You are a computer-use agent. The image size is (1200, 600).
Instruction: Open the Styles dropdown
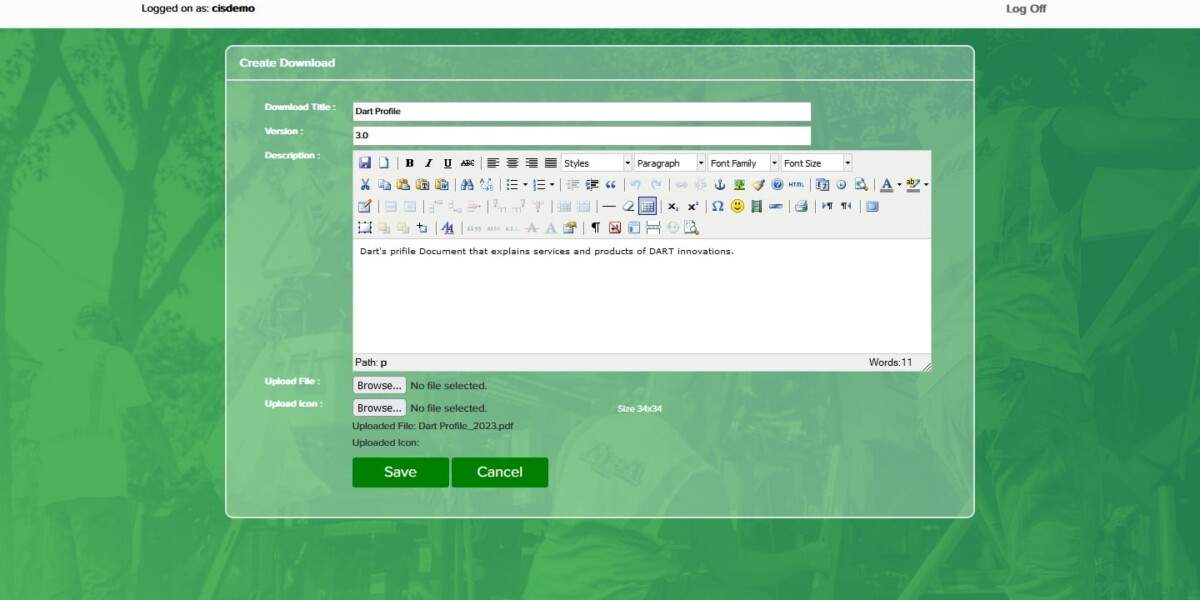595,161
